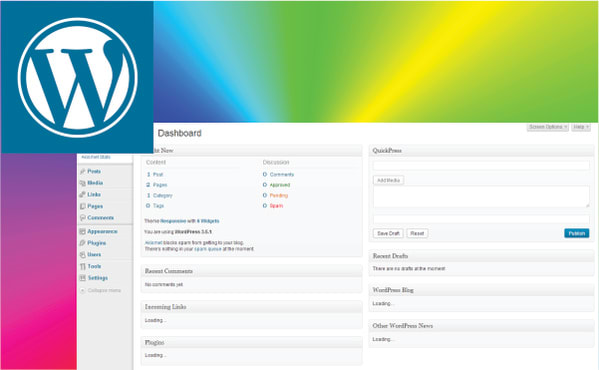Click the QuickPress tags input field

[481, 219]
